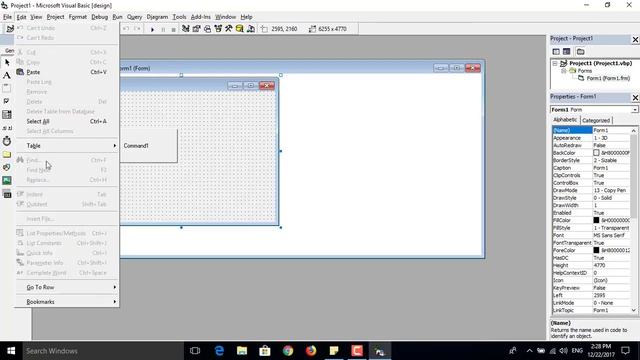Open Data View Window toolbar icon

(x=240, y=29)
